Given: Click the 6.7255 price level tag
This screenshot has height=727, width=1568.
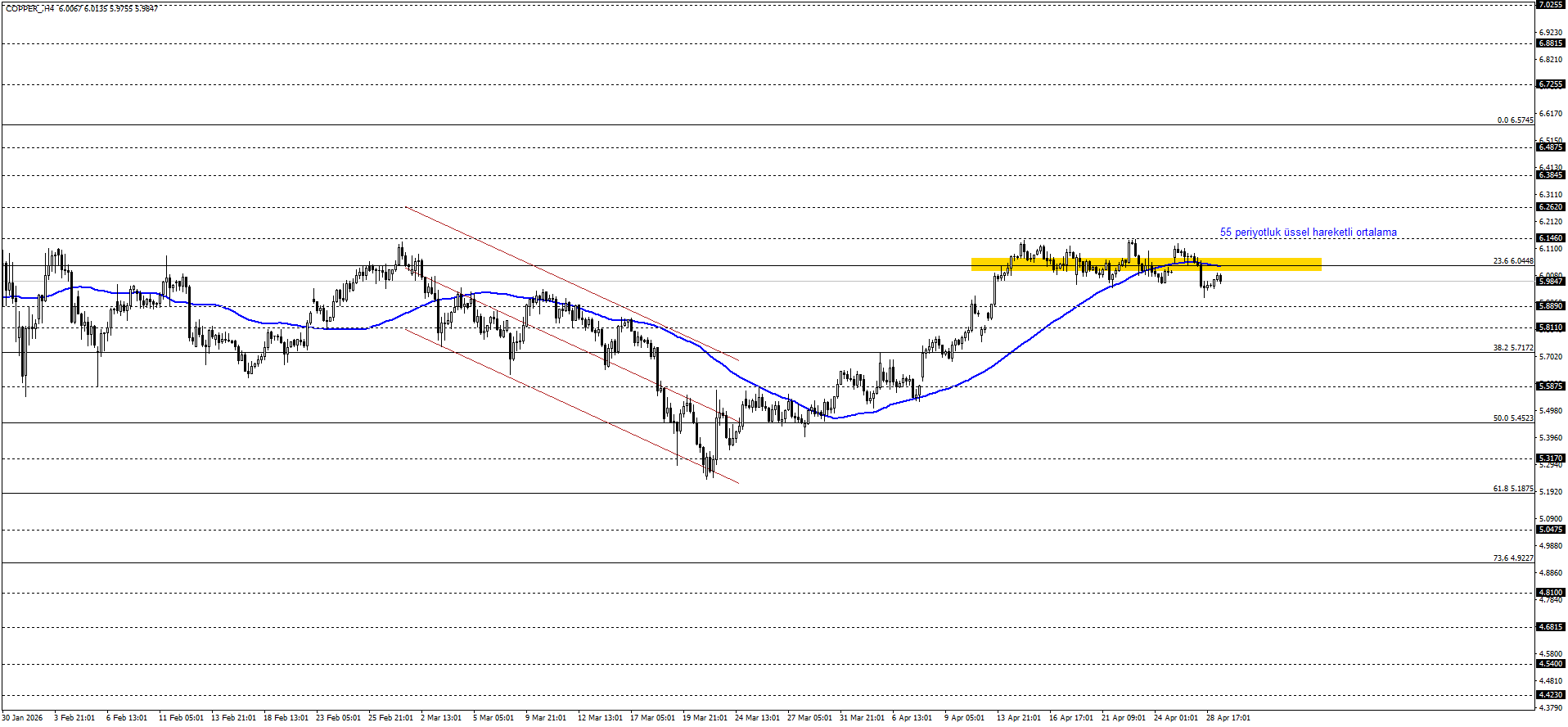Looking at the screenshot, I should 1550,84.
